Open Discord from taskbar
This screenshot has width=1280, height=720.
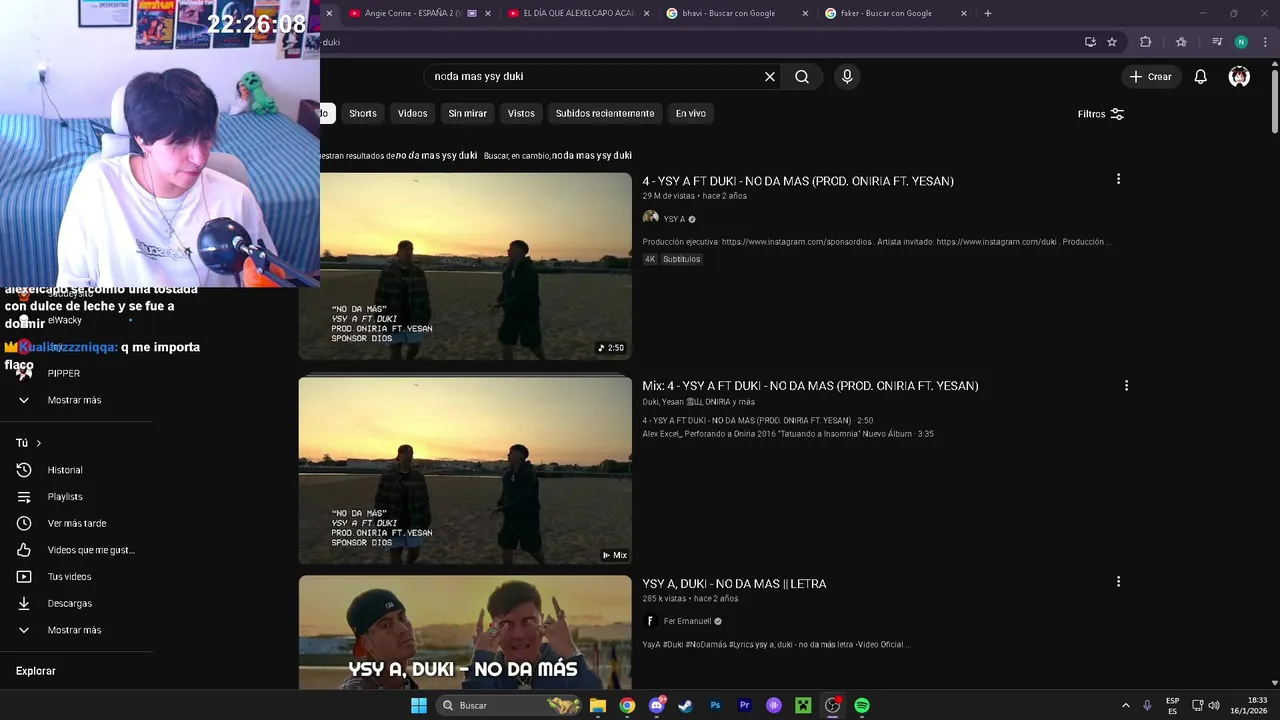click(657, 705)
